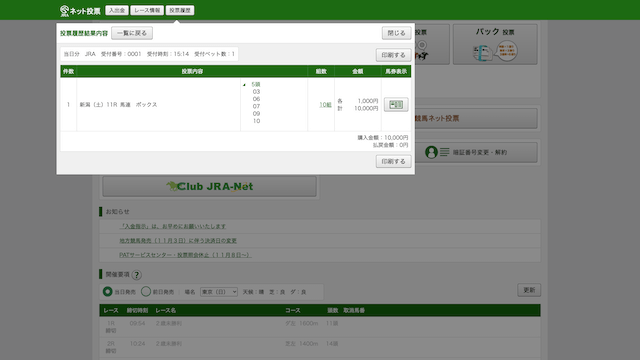The height and width of the screenshot is (360, 640).
Task: Open the 場名 東京(日) dropdown
Action: click(219, 292)
